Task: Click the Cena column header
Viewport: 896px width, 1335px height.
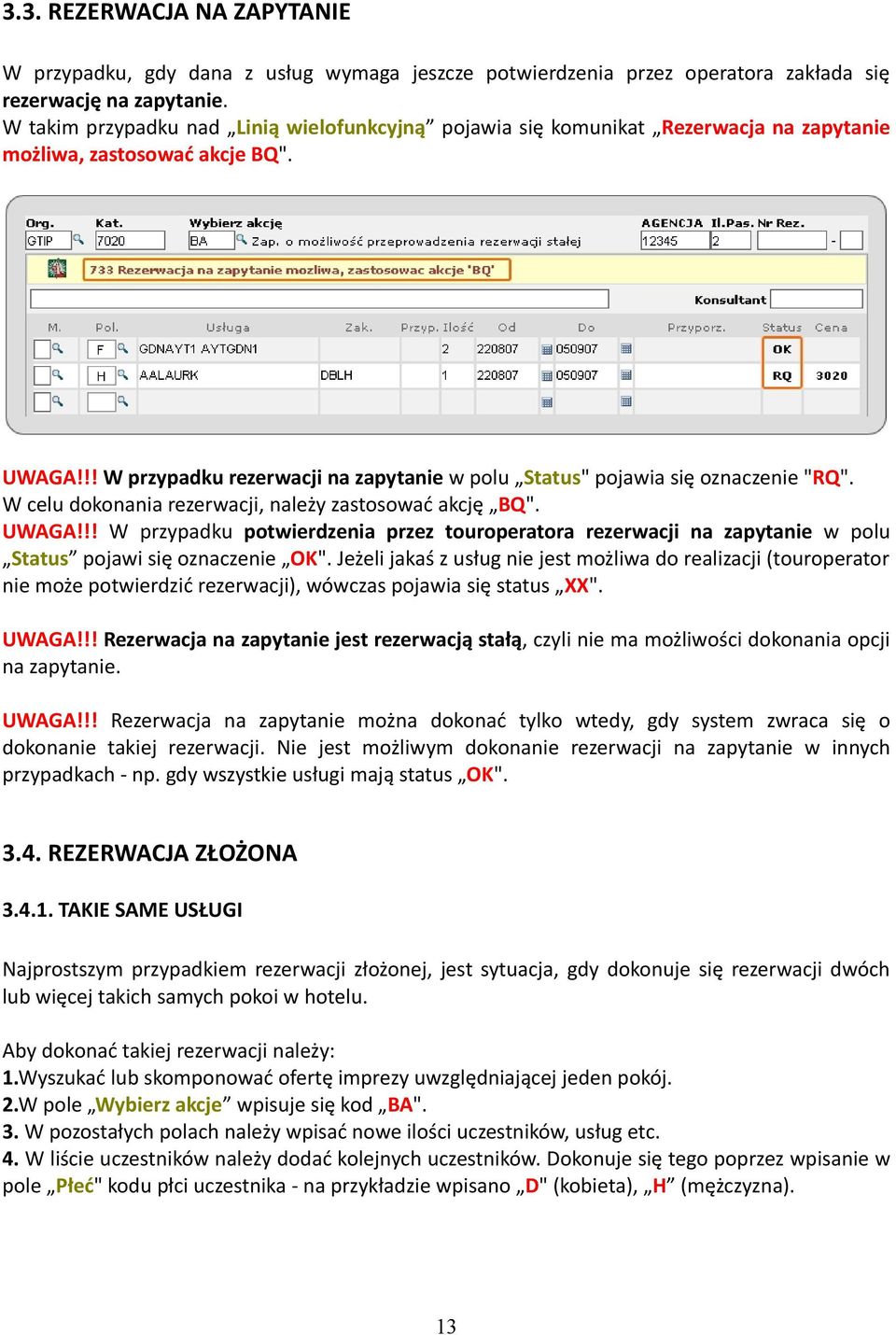Action: pyautogui.click(x=831, y=328)
